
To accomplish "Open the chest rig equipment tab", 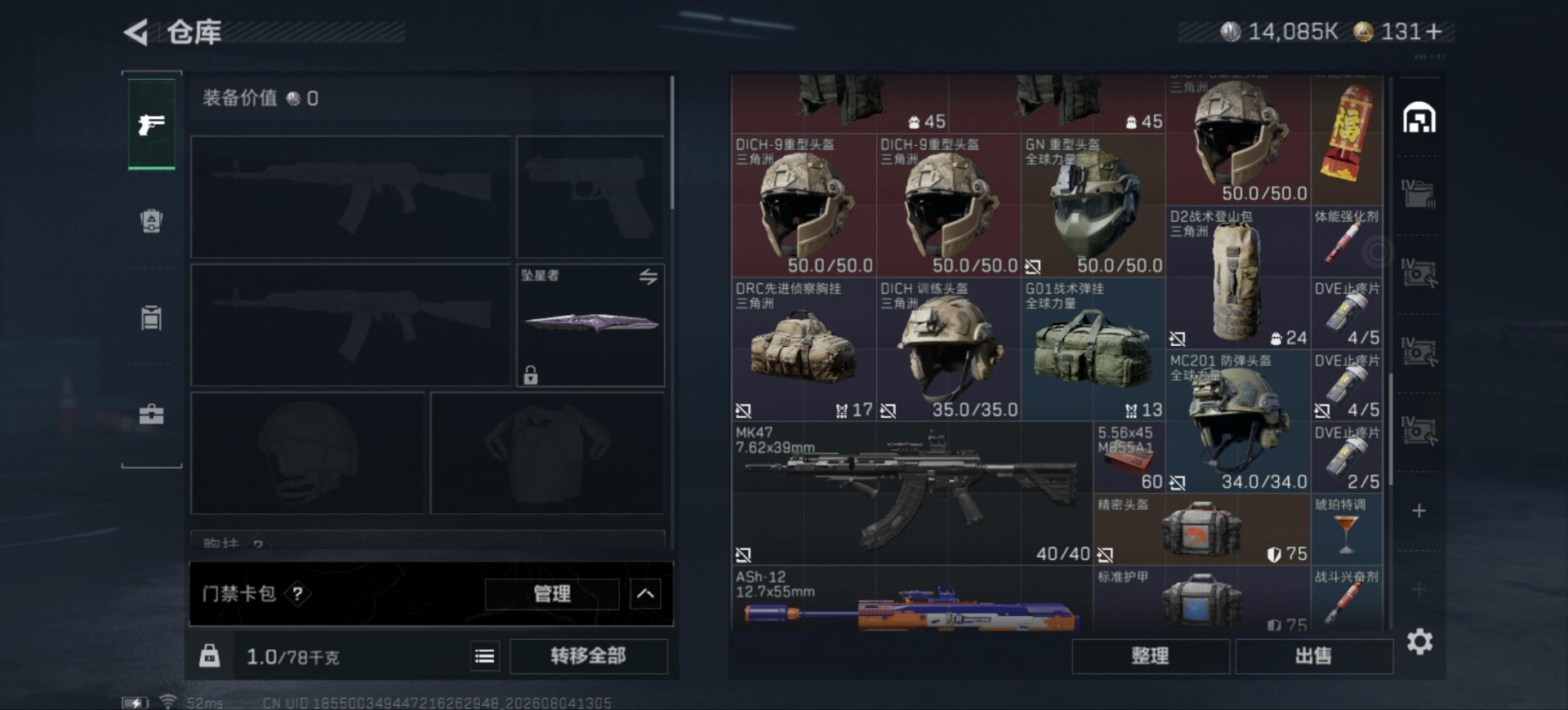I will point(151,317).
